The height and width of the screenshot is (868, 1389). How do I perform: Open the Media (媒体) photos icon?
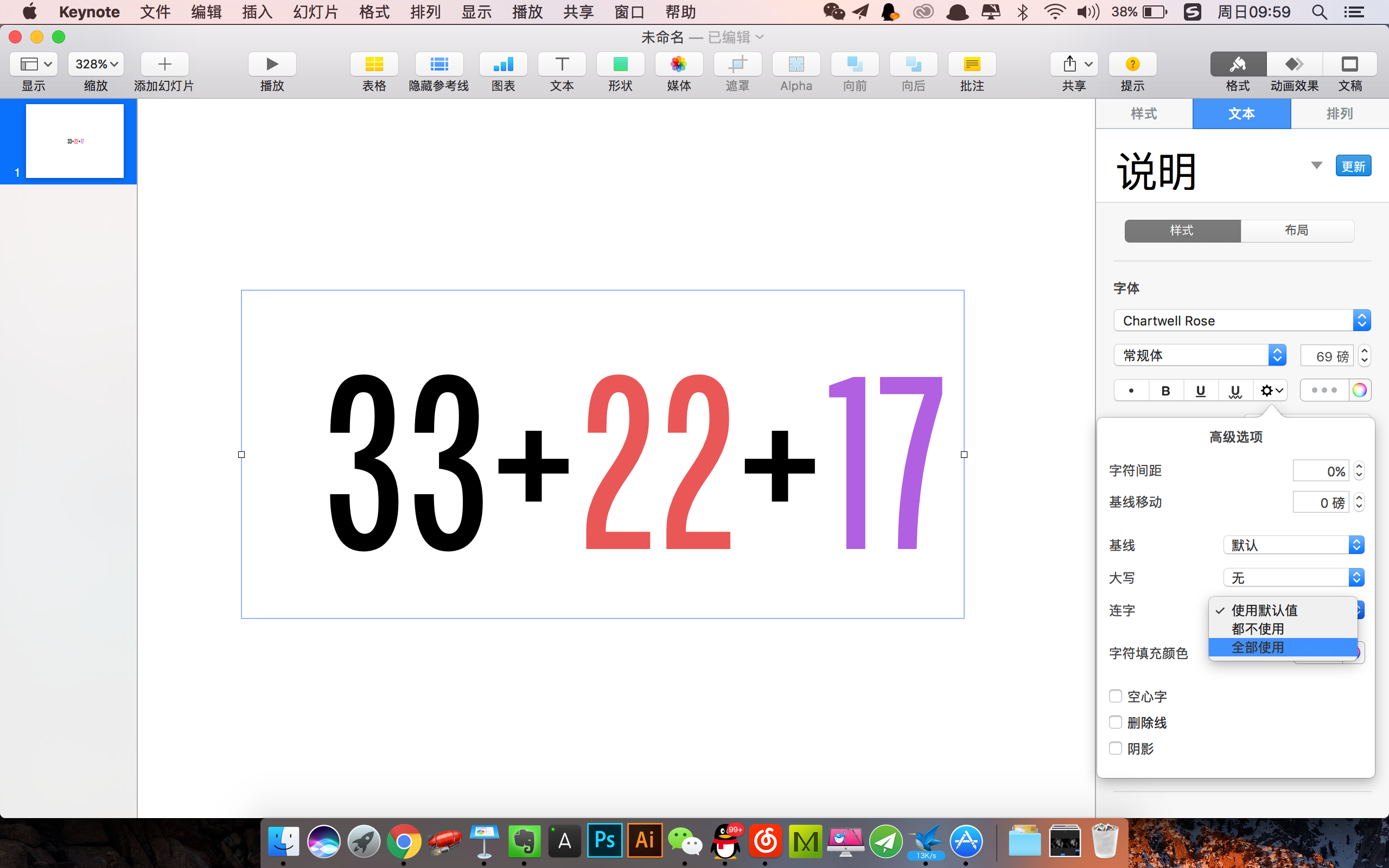click(678, 65)
